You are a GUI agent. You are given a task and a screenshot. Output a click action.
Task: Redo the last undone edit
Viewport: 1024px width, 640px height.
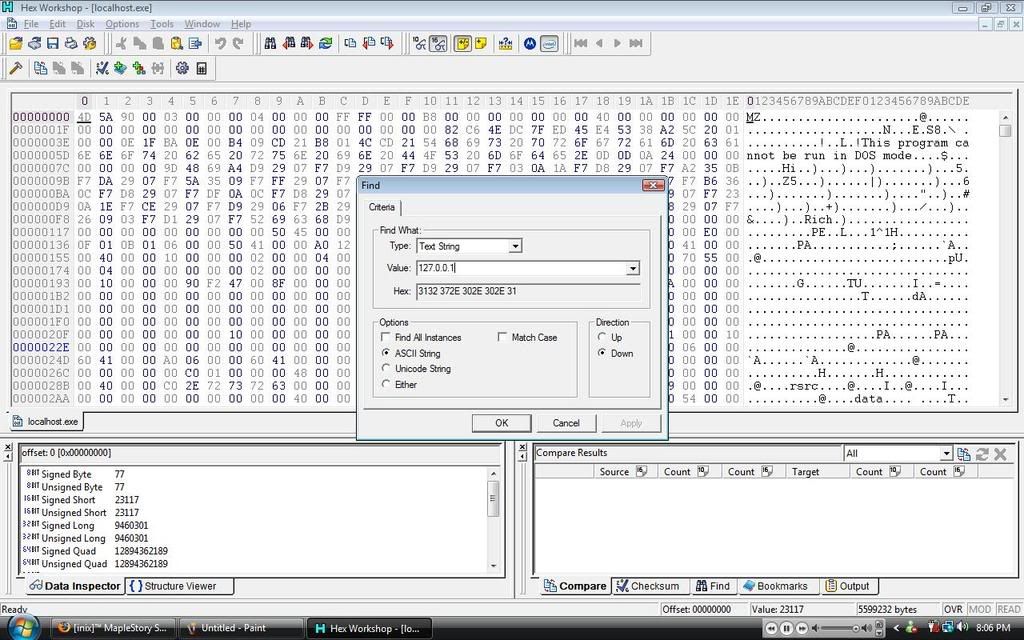point(238,44)
